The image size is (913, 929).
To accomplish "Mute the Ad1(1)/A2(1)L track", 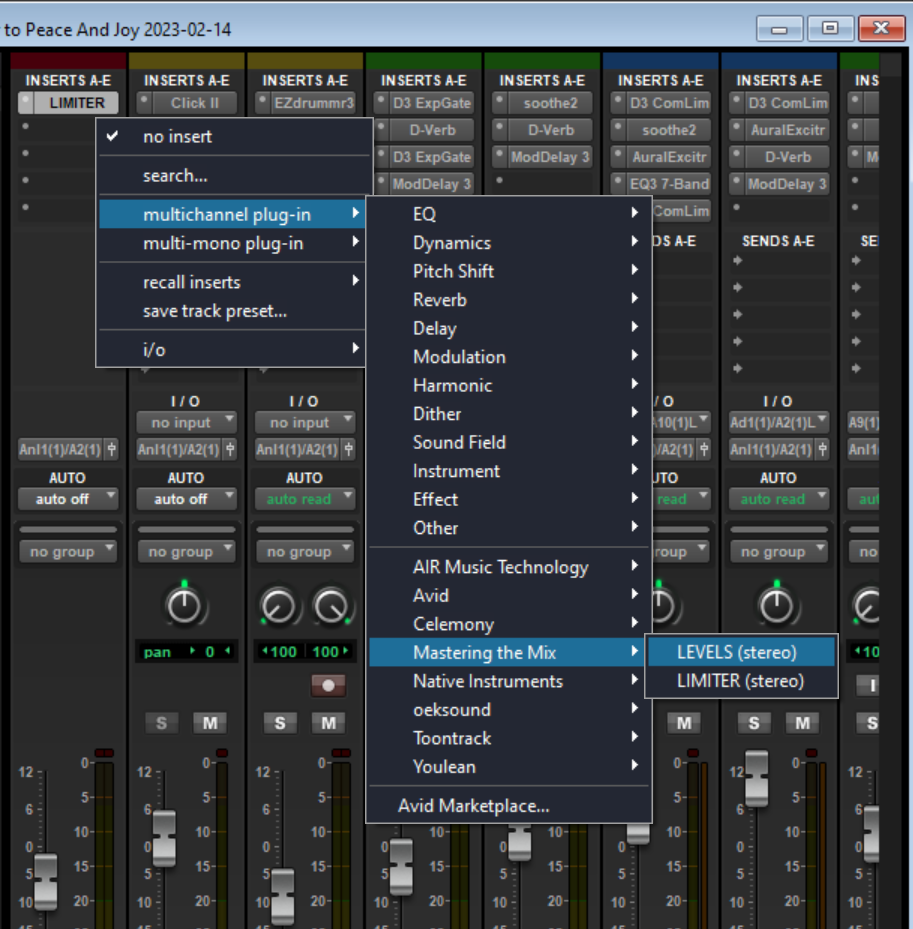I will point(802,723).
